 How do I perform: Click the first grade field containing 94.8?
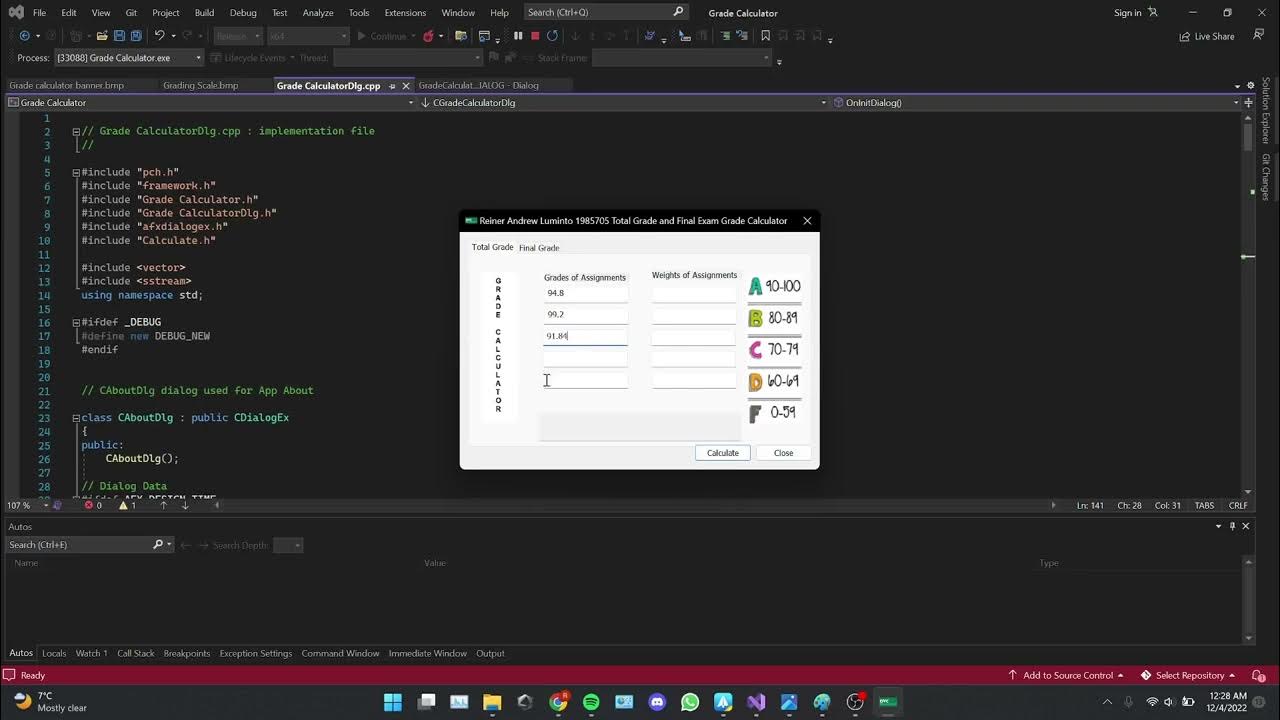click(x=585, y=294)
